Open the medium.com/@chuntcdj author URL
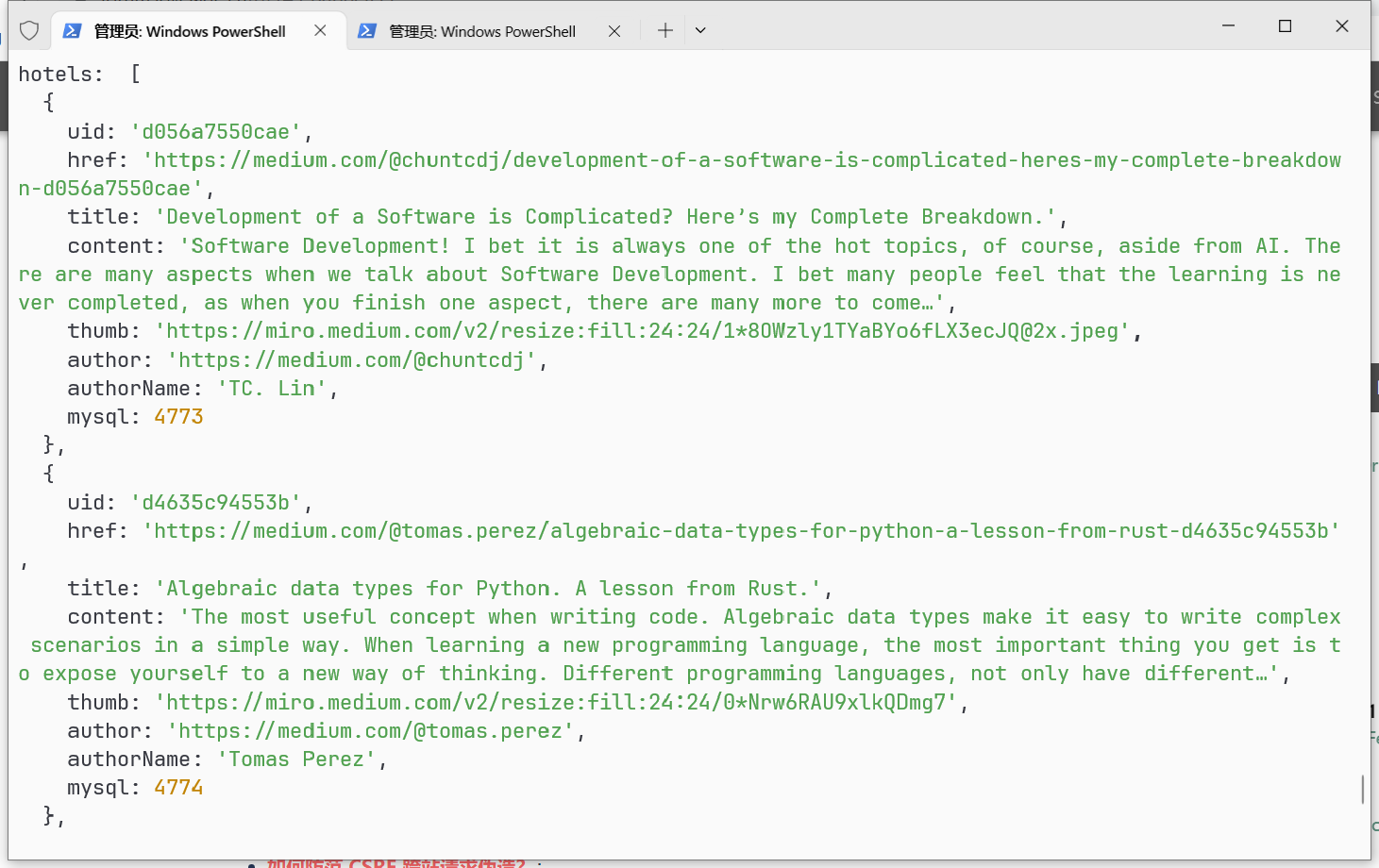 pos(351,360)
